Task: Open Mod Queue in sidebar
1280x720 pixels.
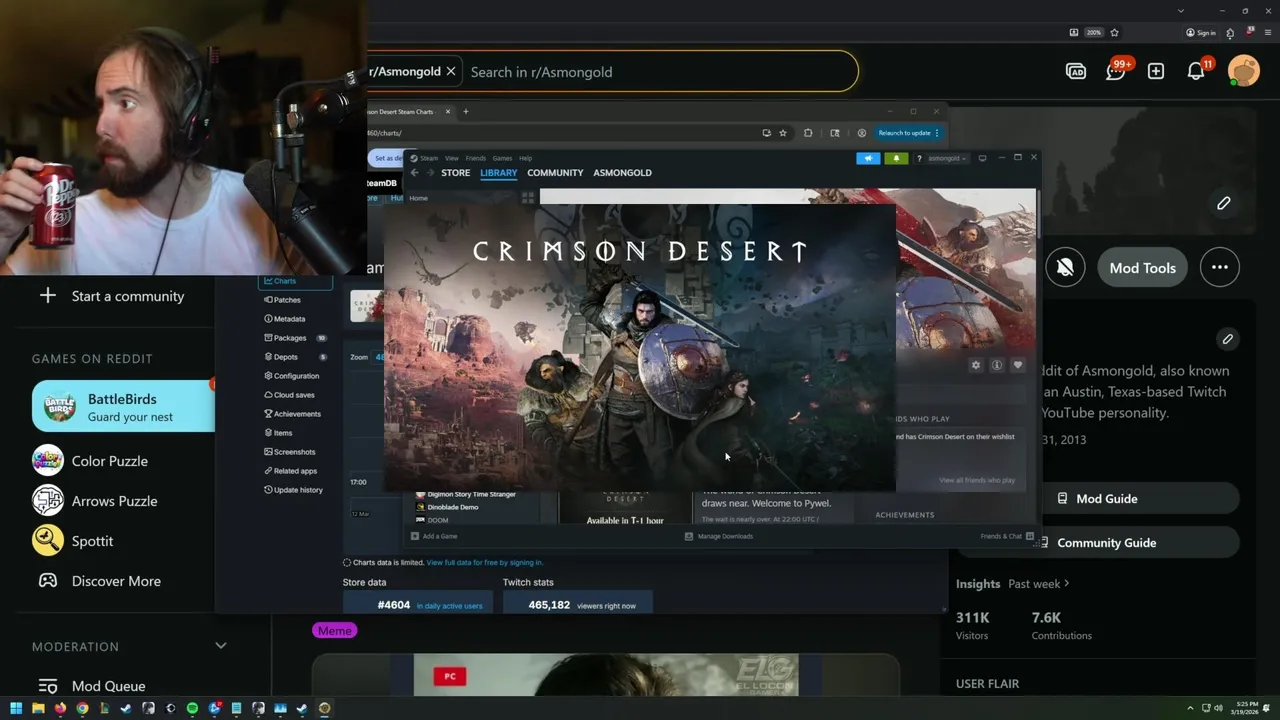Action: coord(92,686)
